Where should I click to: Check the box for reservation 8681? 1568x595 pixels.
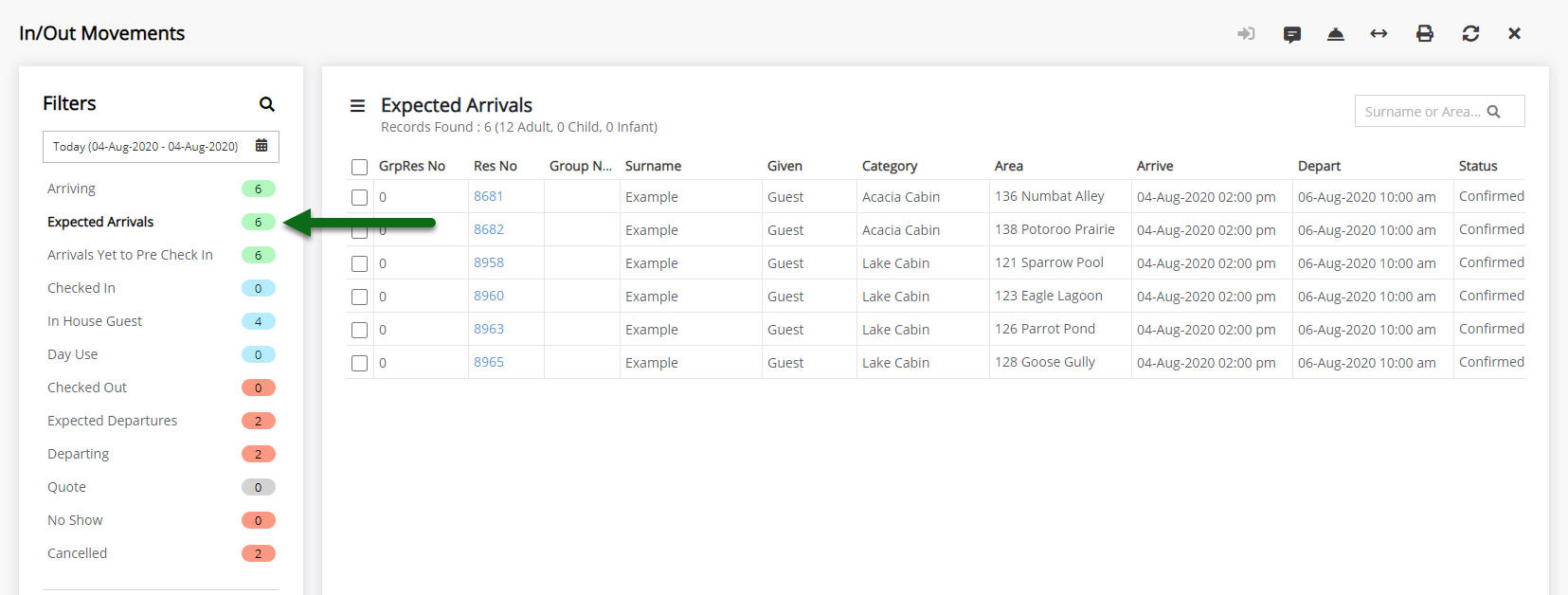click(359, 198)
